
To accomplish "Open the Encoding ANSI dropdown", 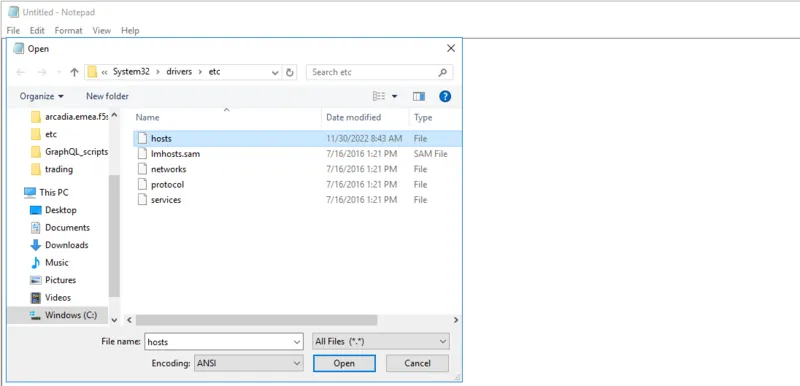I will coord(249,364).
